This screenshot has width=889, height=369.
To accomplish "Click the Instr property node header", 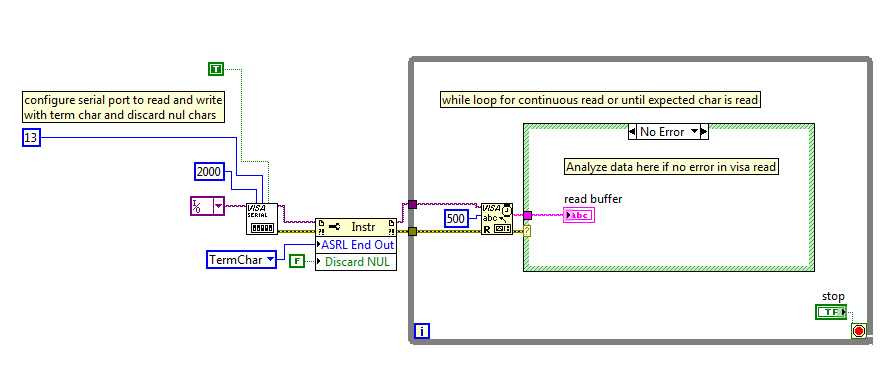I will 356,227.
